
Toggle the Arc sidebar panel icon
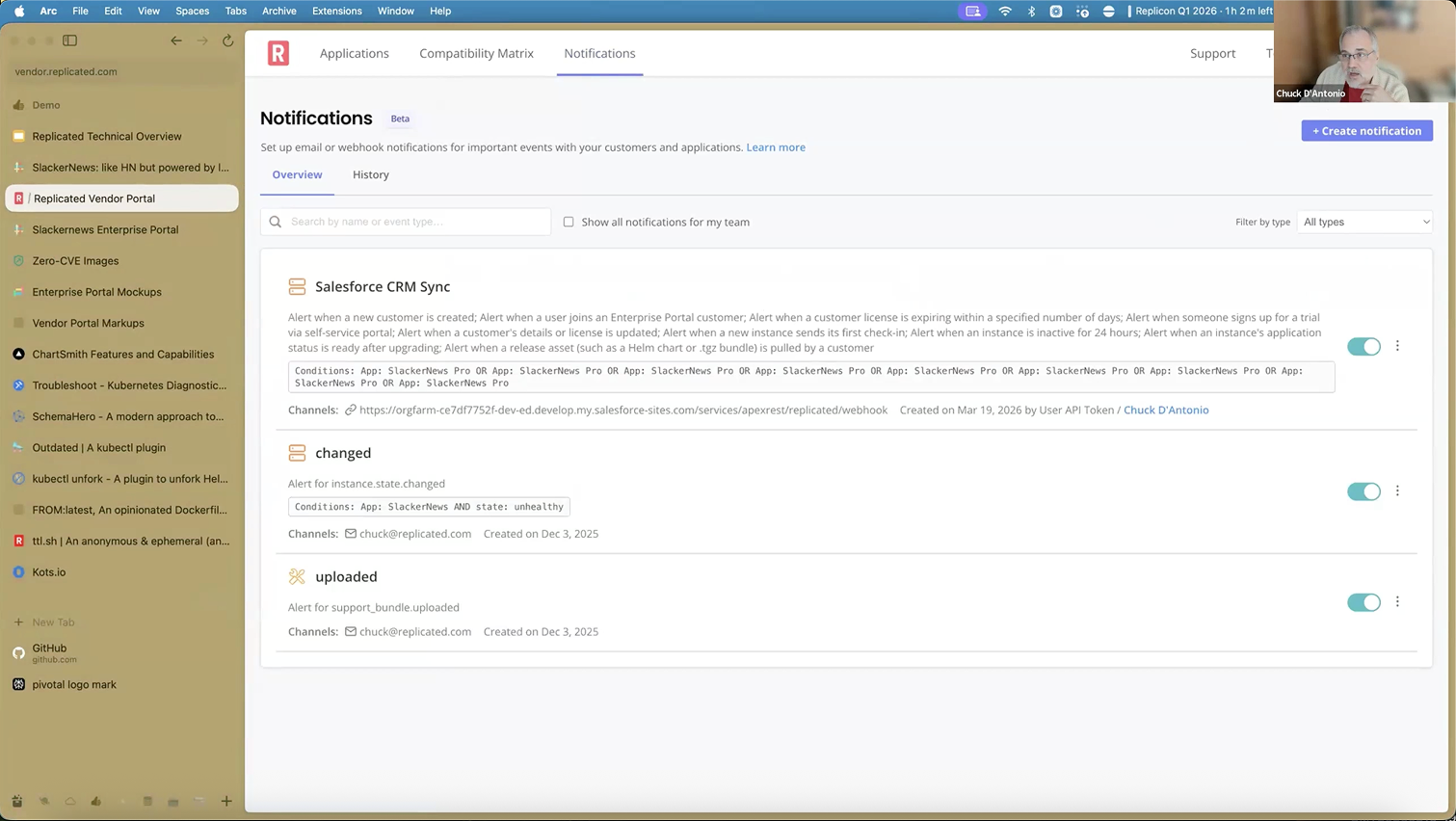pos(69,40)
